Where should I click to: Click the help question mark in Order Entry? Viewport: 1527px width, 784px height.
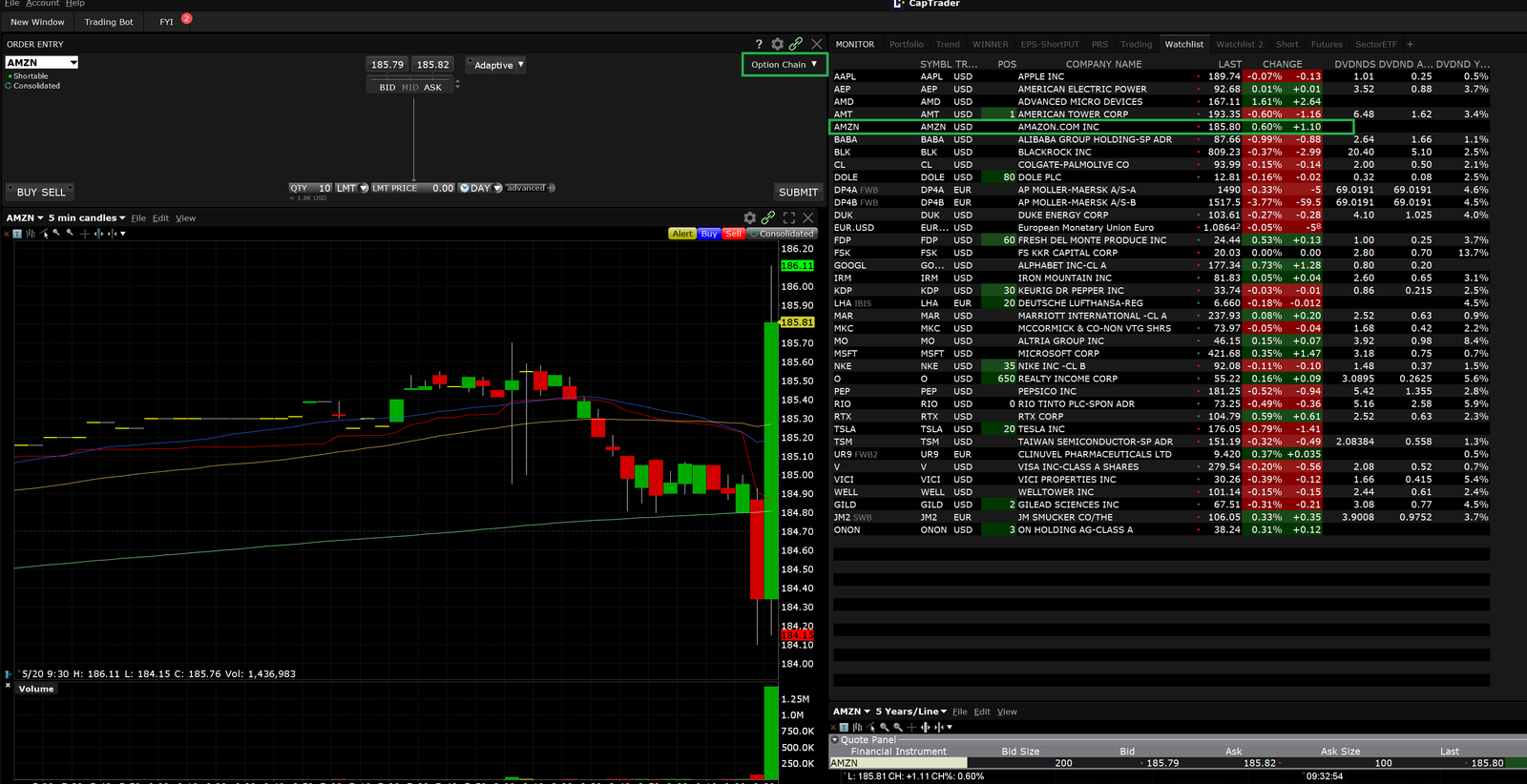[x=759, y=44]
